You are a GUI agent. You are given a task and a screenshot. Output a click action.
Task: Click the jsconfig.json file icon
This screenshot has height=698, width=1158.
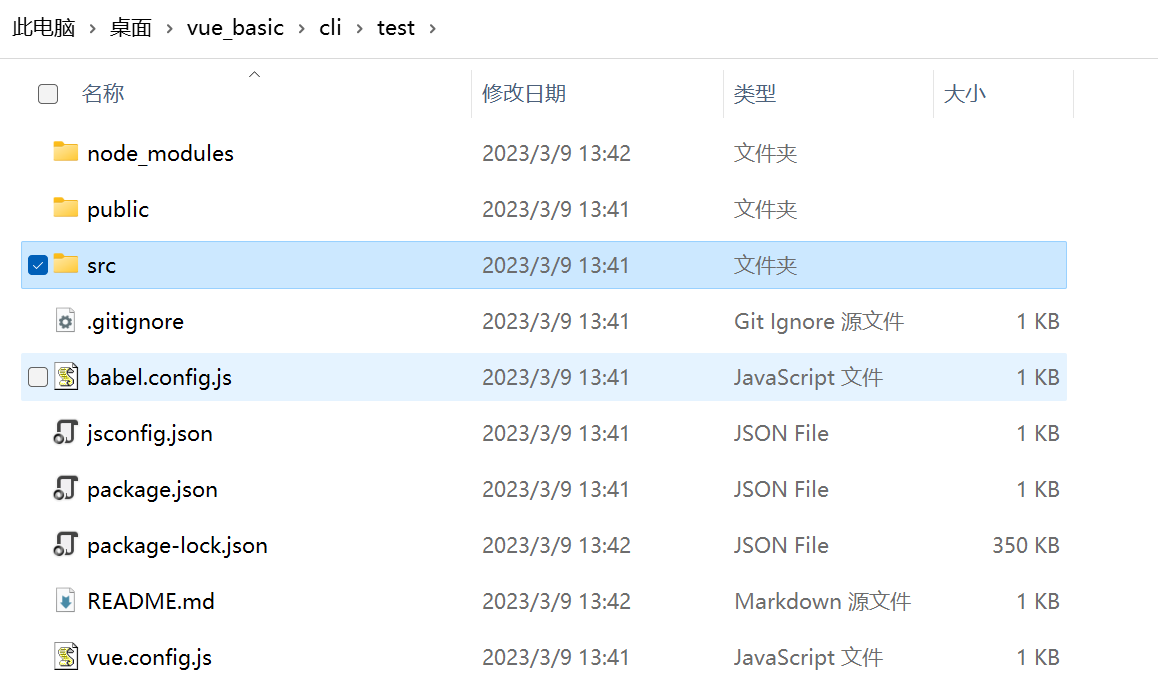coord(66,433)
